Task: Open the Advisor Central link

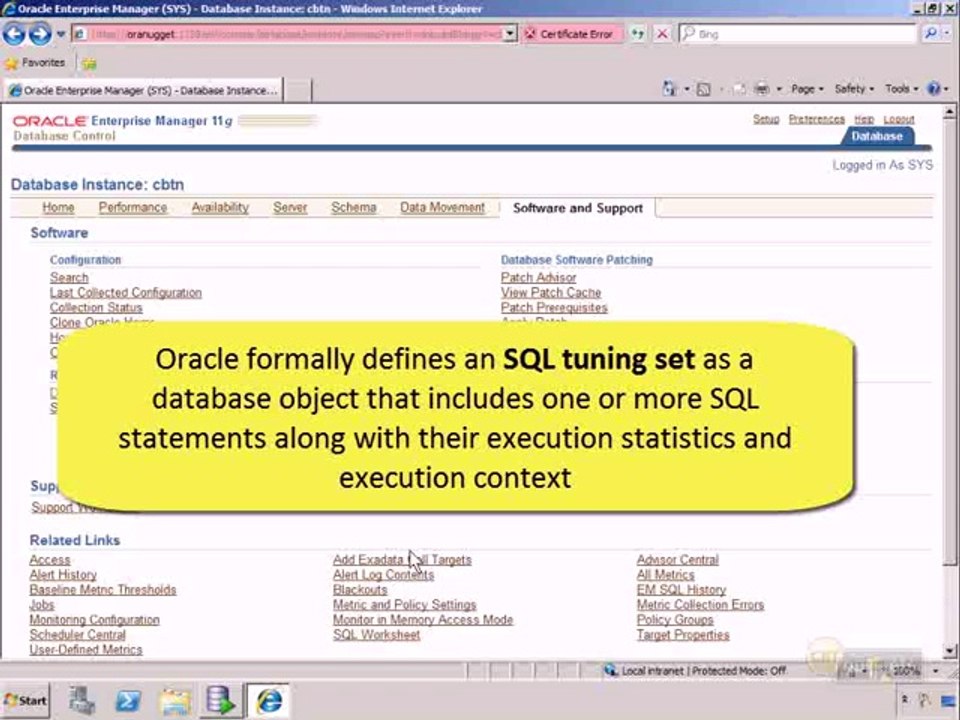Action: [x=678, y=560]
